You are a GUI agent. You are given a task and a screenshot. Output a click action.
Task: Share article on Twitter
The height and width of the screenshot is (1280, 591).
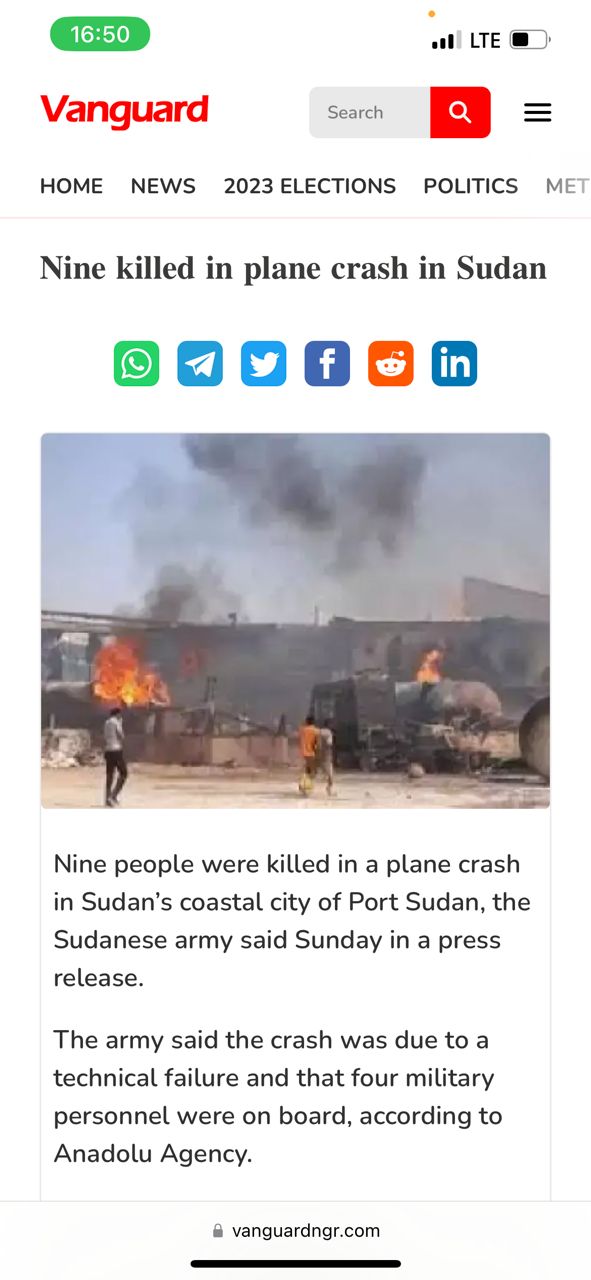[x=264, y=363]
